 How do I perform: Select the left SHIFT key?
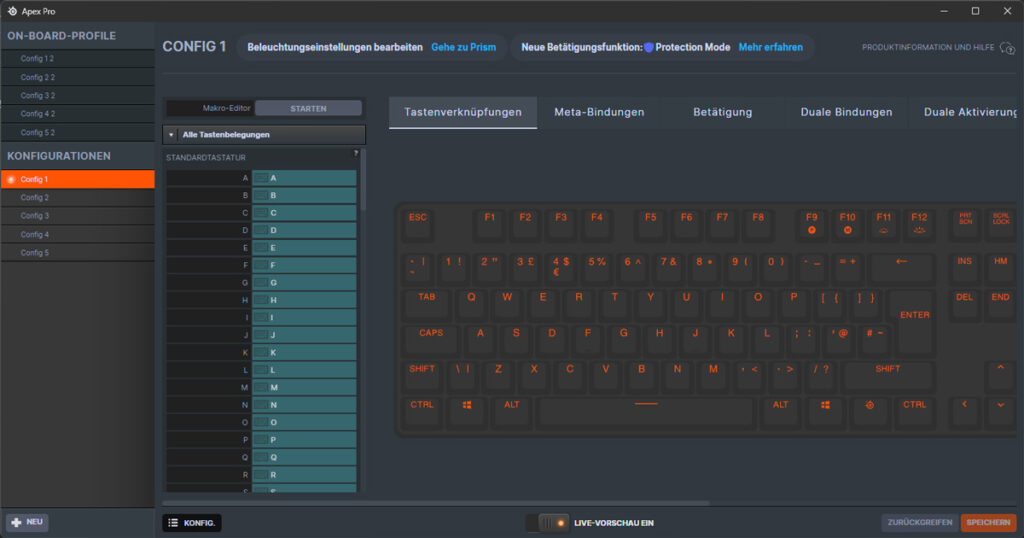[422, 375]
